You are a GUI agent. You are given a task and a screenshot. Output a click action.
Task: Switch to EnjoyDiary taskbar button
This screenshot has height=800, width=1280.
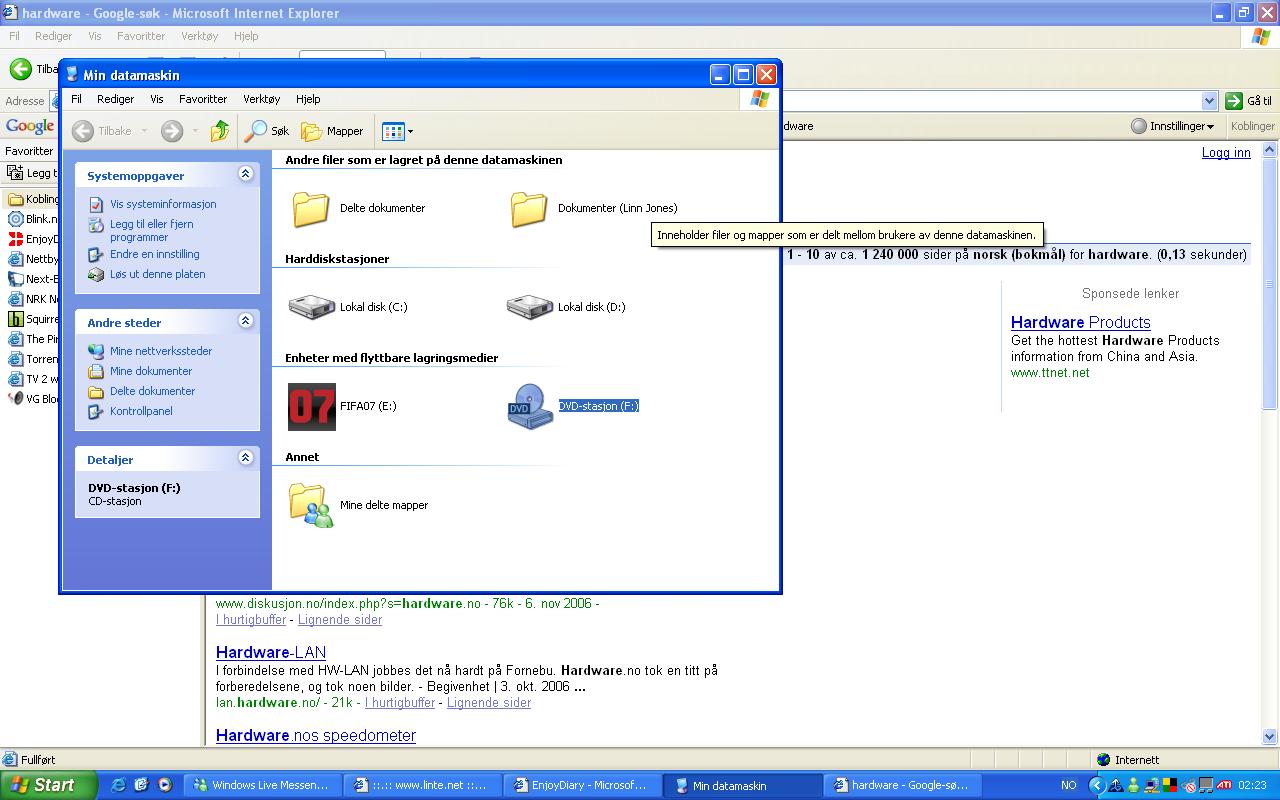coord(581,785)
